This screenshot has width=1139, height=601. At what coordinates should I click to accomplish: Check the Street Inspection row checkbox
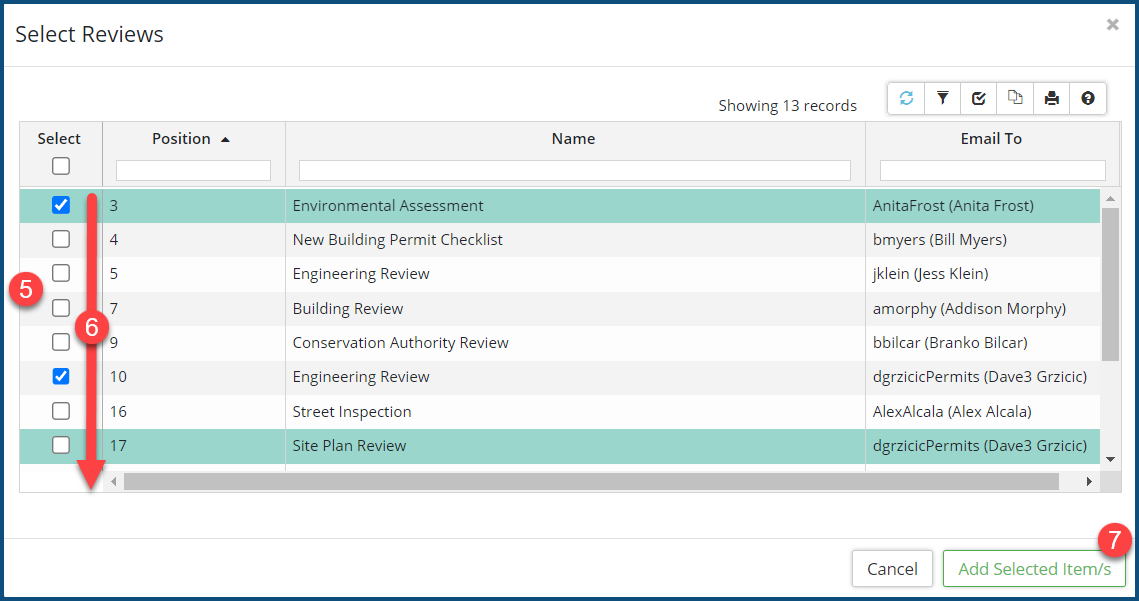pyautogui.click(x=61, y=411)
